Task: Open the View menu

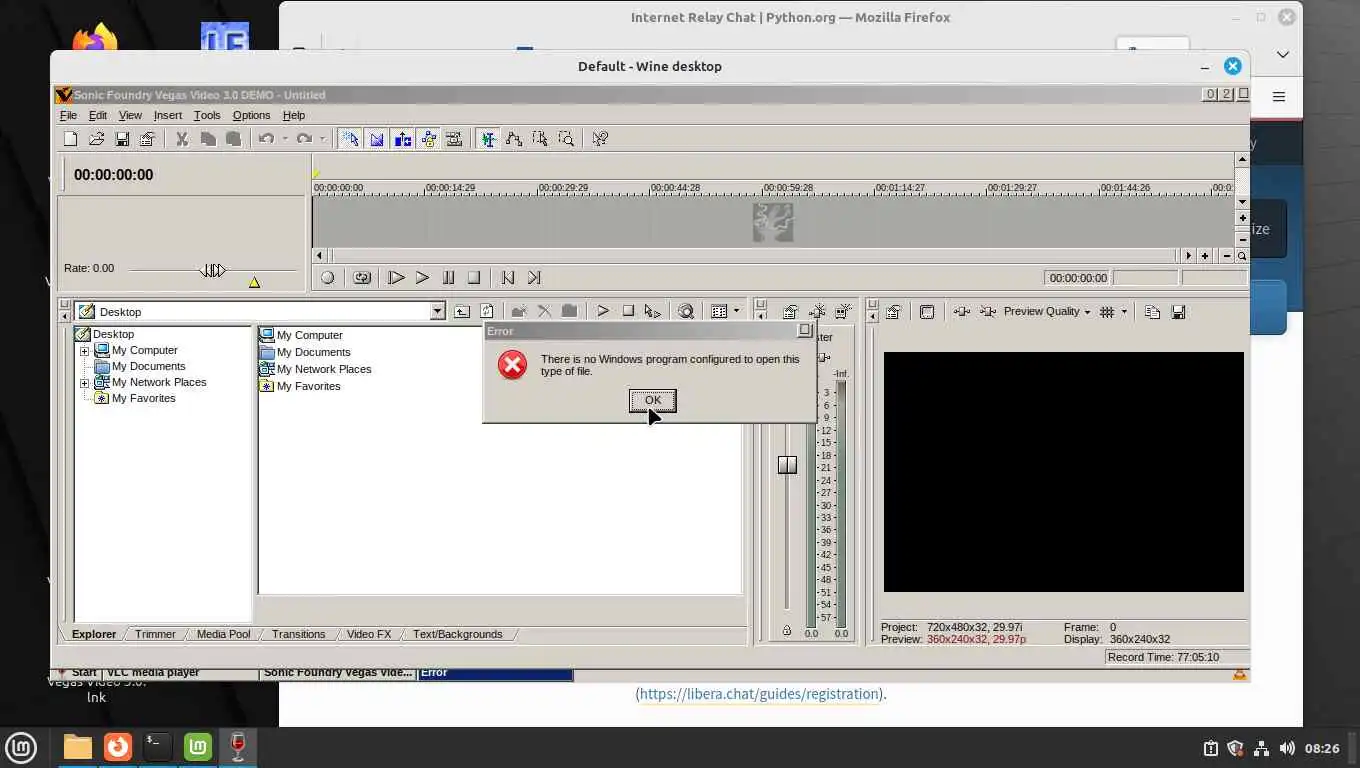Action: point(130,115)
